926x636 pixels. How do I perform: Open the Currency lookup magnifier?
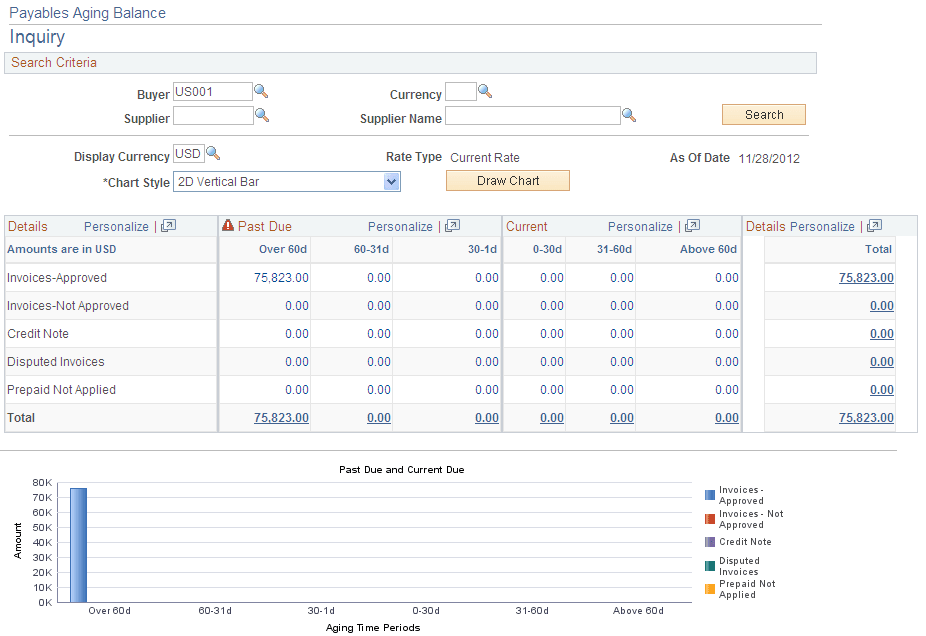tap(486, 91)
